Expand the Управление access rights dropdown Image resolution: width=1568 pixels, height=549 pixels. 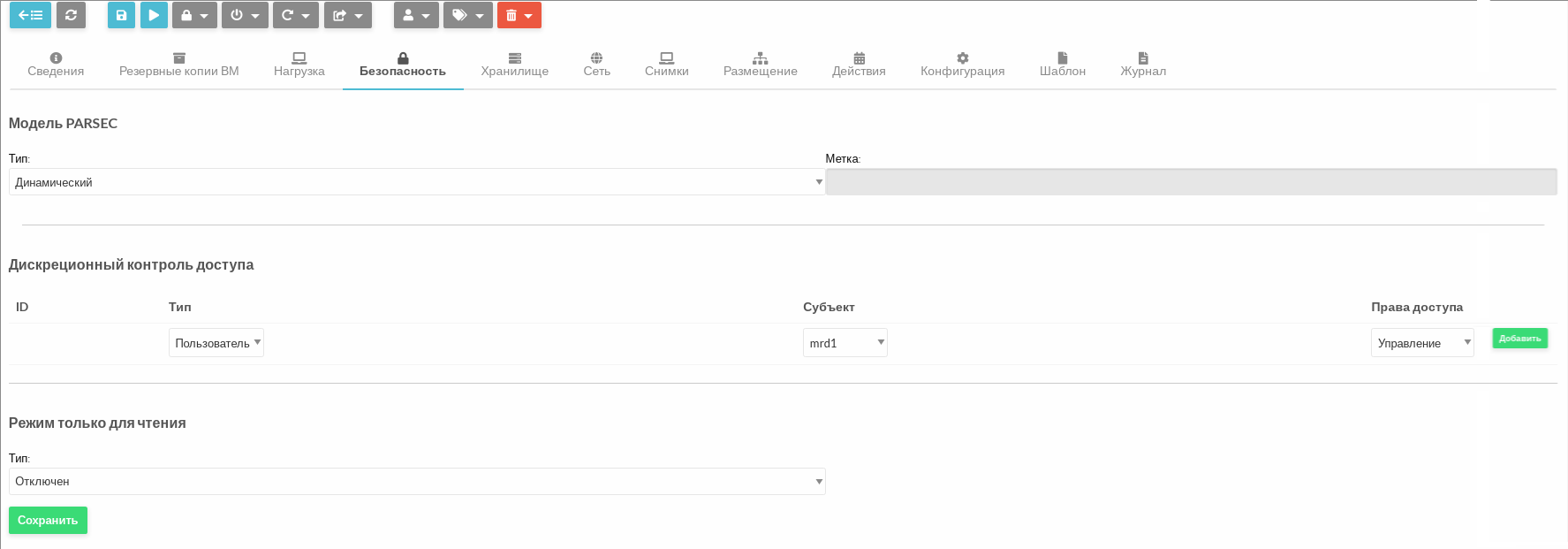[1421, 343]
